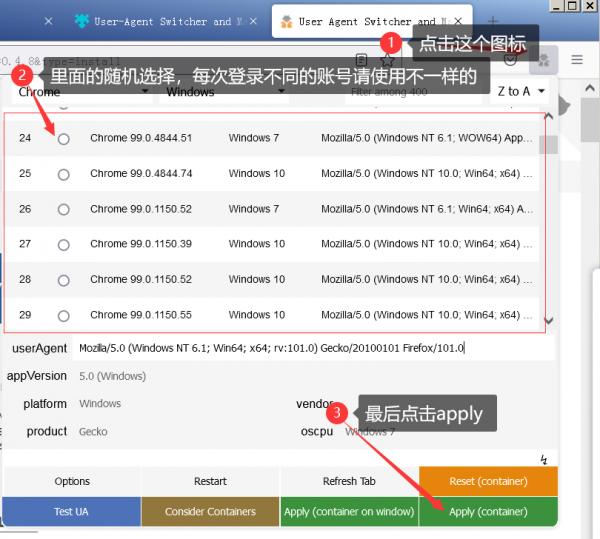Select the Chrome 99.0.4844.51 Windows 7 radio button

(64, 139)
